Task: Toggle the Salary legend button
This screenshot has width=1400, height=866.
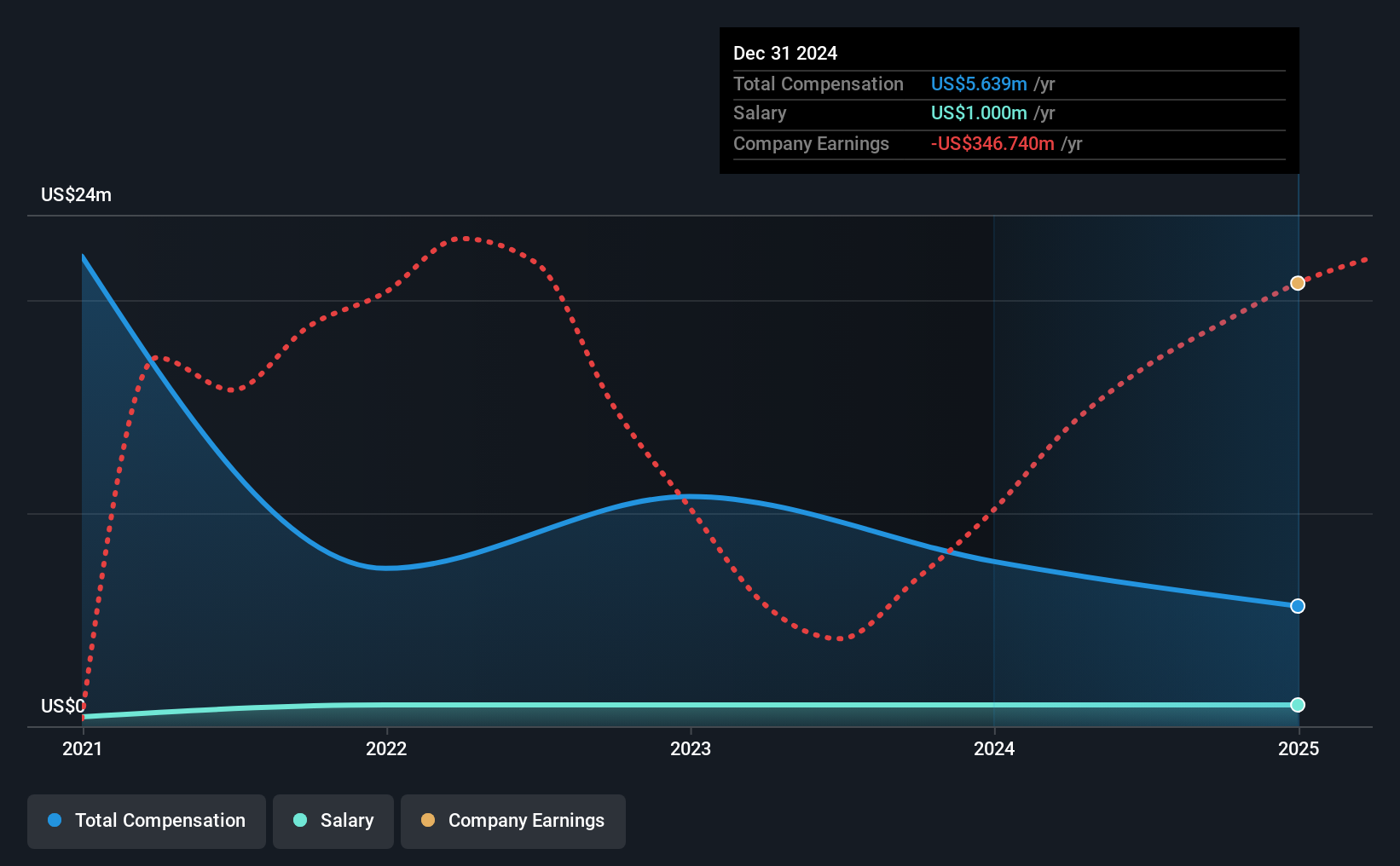Action: [x=333, y=821]
